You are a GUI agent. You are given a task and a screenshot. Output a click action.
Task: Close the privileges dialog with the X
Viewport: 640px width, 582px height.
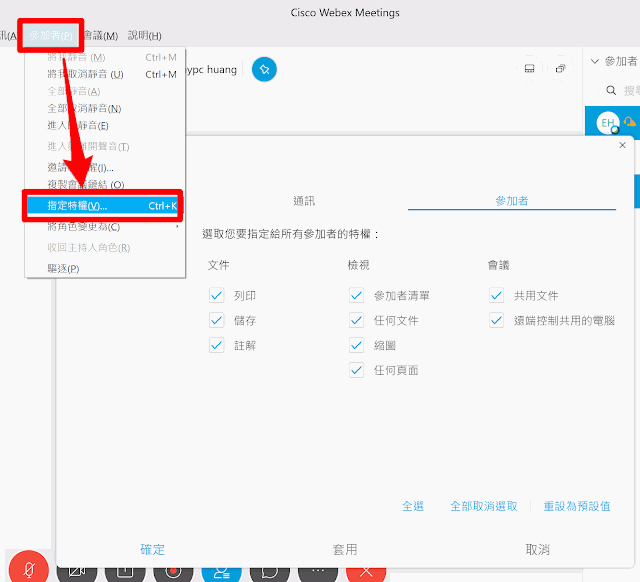click(622, 145)
